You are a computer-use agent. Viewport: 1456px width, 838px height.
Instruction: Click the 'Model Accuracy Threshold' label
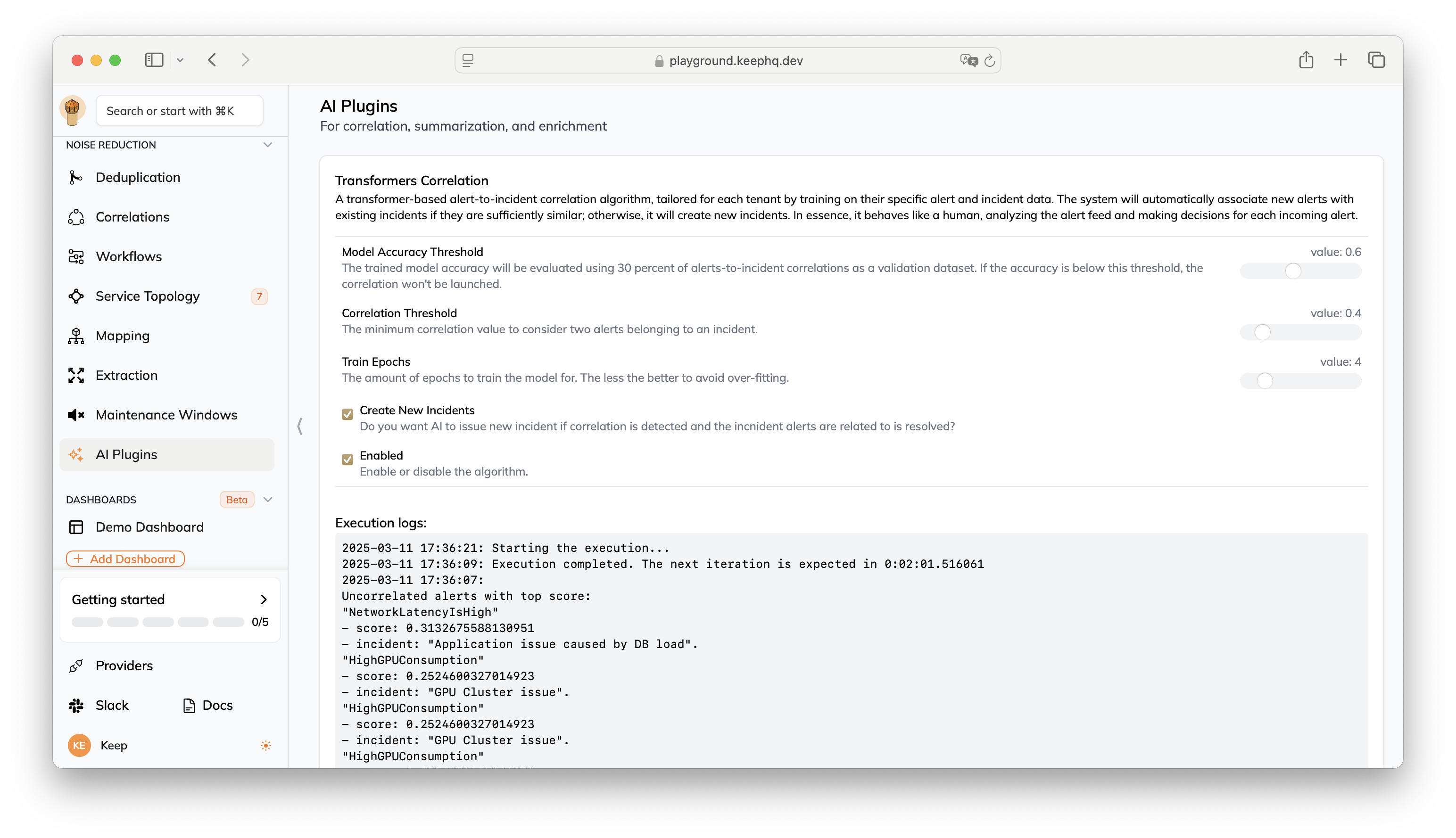(412, 252)
